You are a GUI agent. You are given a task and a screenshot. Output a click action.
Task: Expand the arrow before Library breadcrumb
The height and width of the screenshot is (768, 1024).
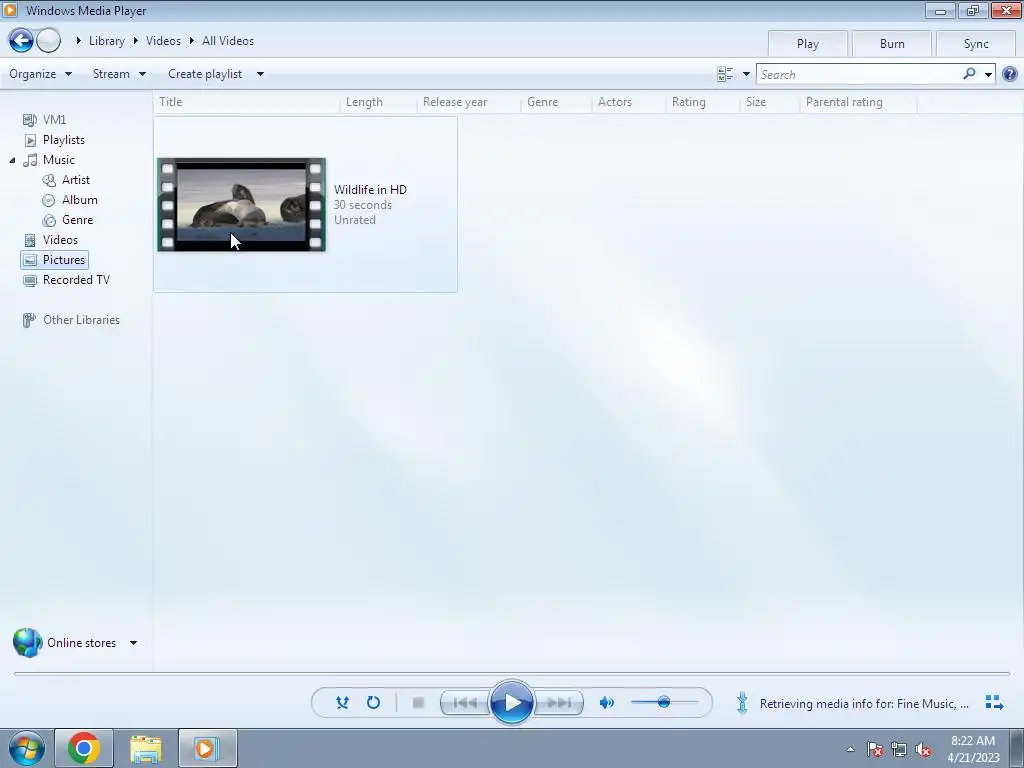(78, 40)
